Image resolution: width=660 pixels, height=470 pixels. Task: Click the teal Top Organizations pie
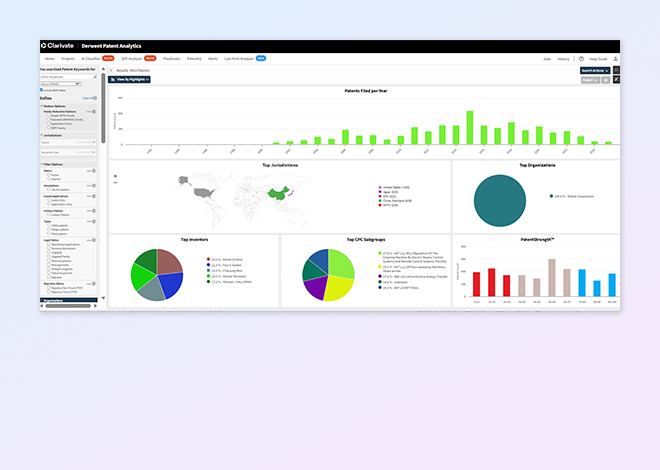500,201
